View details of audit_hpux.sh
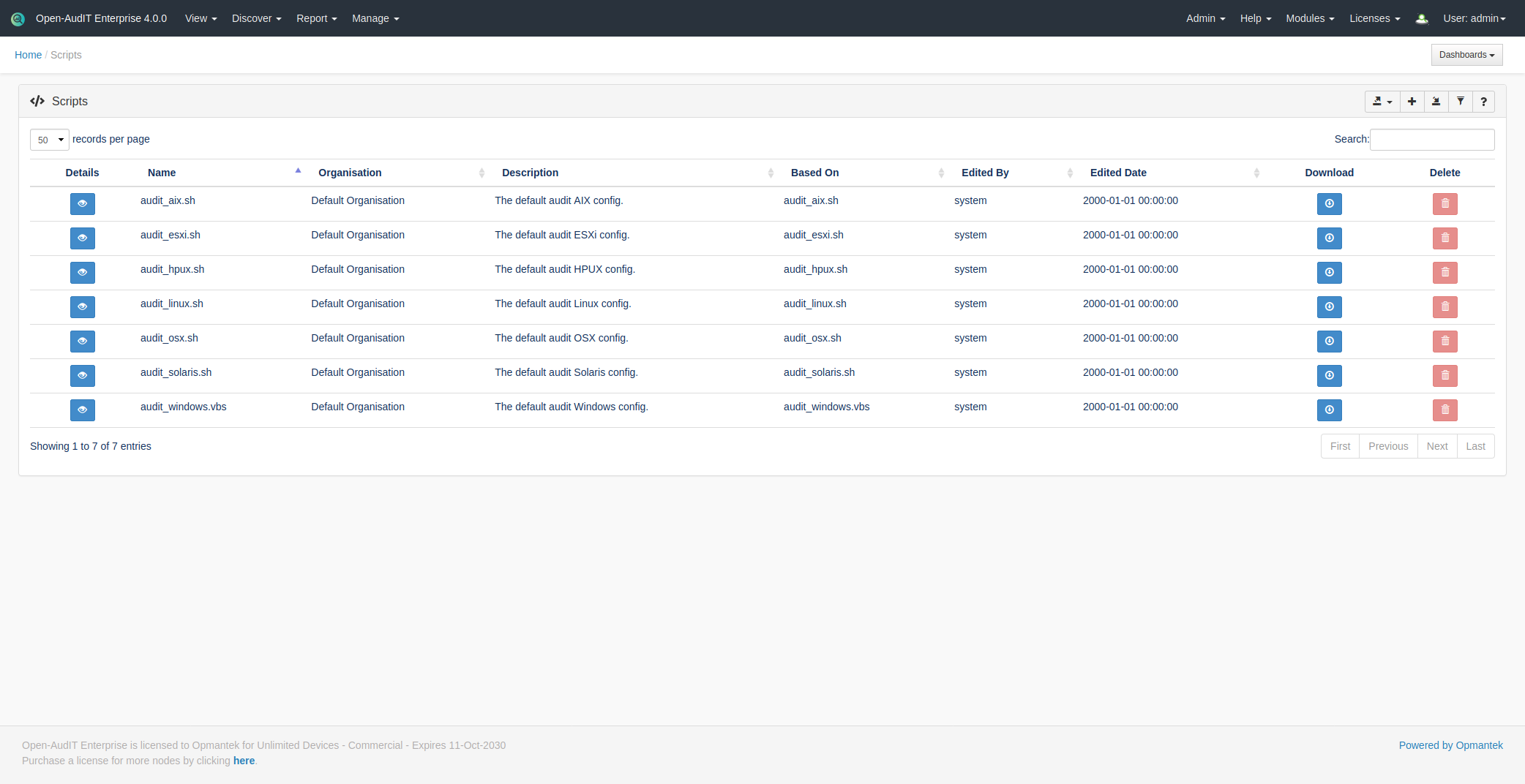Image resolution: width=1525 pixels, height=784 pixels. pos(83,273)
